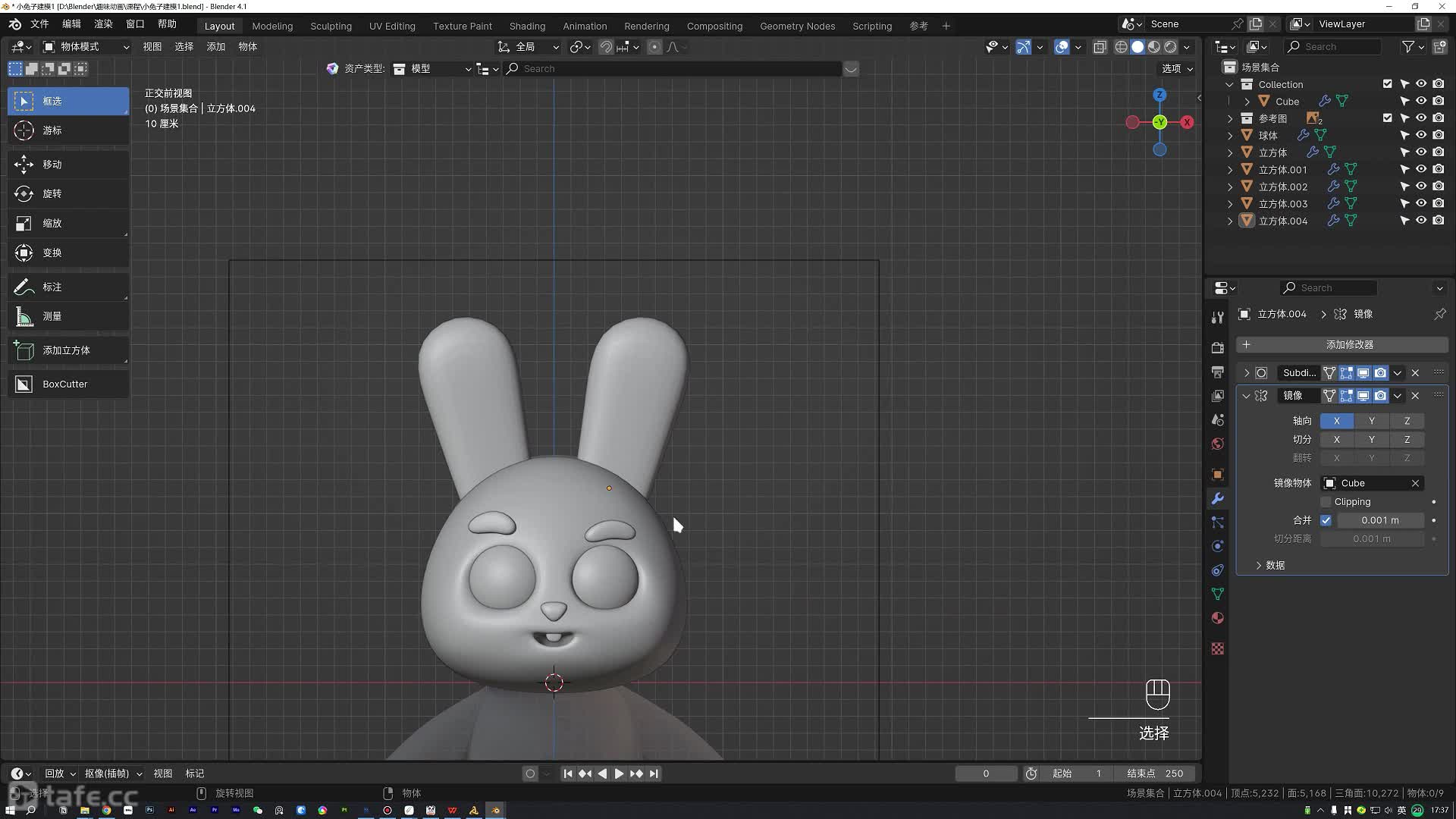Screen dimensions: 1456x819
Task: Open the Global (全局) orientation dropdown
Action: coord(529,47)
